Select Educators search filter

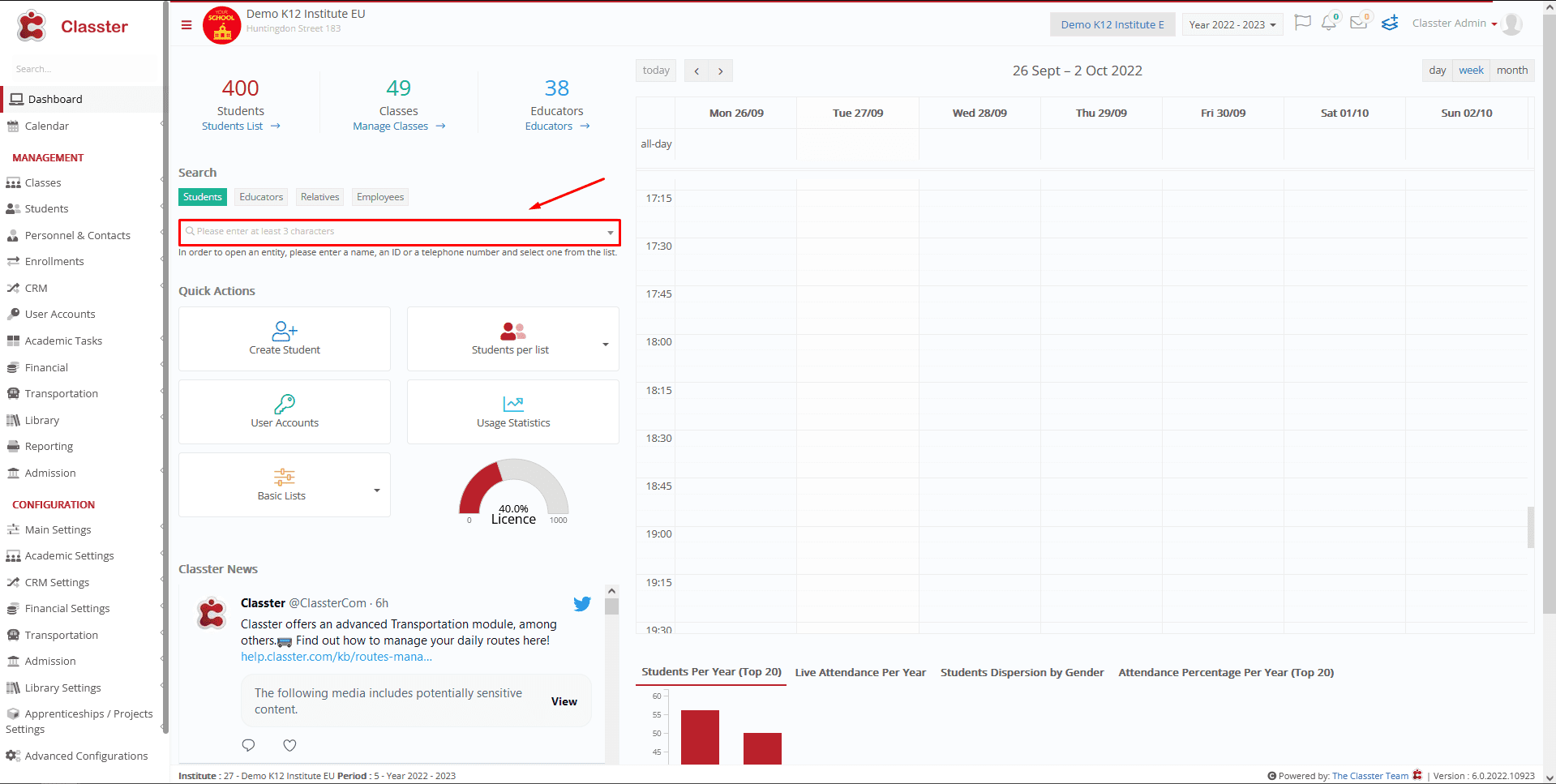tap(261, 197)
